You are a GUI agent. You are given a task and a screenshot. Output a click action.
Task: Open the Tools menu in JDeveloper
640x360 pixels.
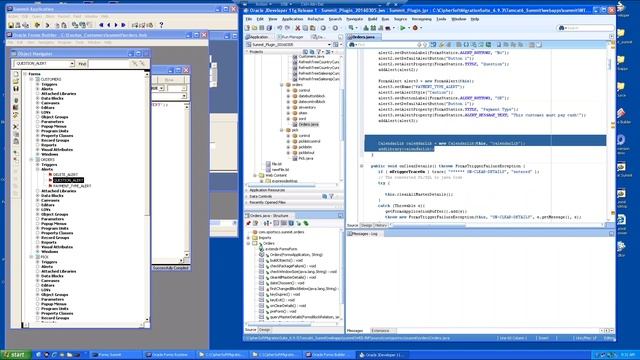pyautogui.click(x=441, y=19)
